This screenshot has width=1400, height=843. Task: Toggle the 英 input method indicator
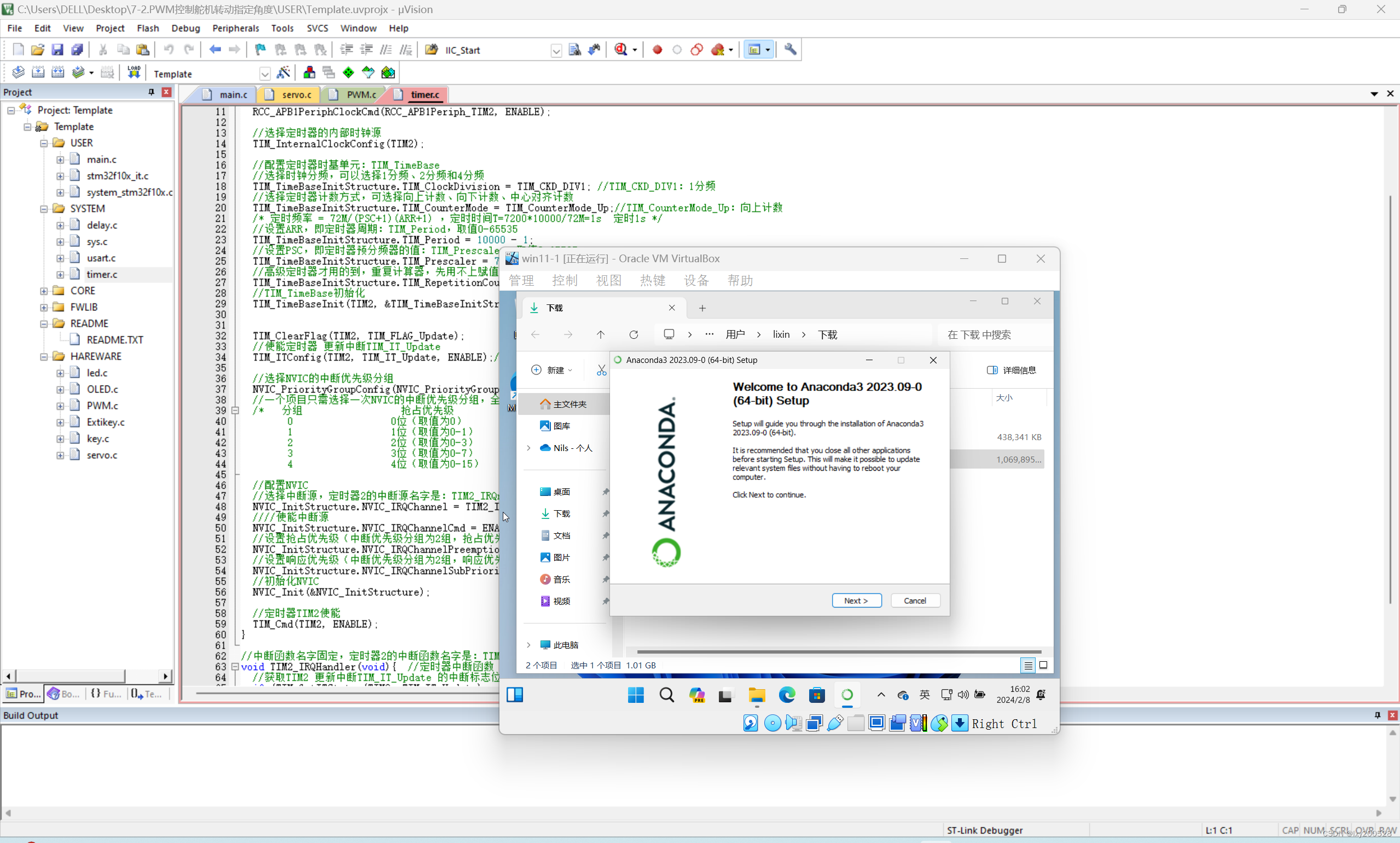pos(925,695)
